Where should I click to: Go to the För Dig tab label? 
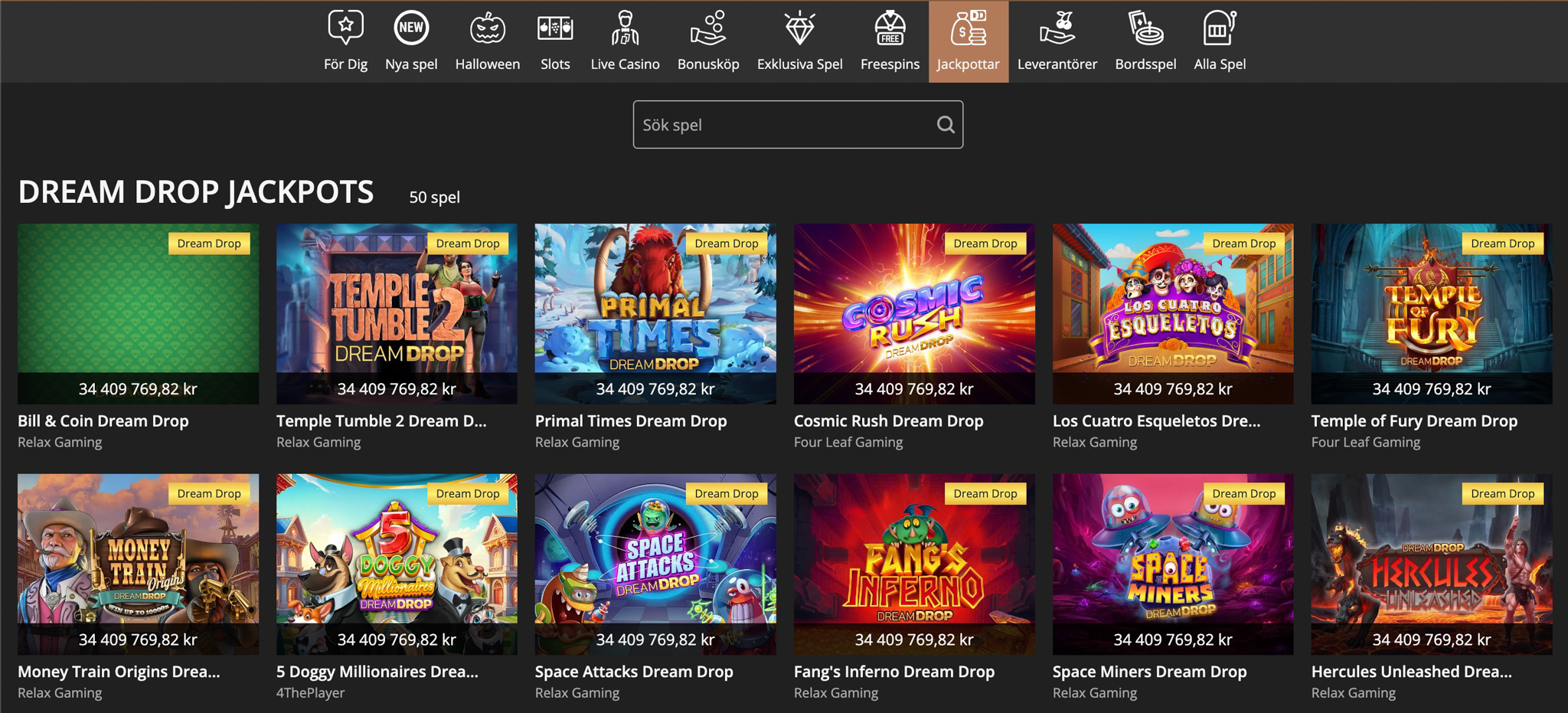345,64
